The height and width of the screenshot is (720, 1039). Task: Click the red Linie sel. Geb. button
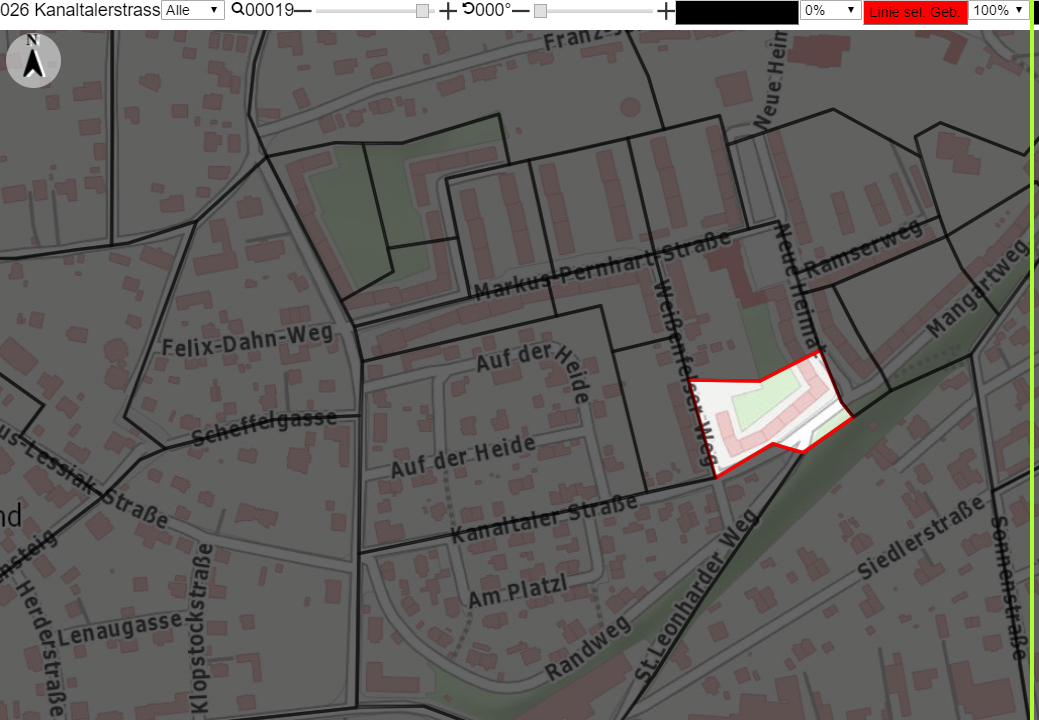click(x=915, y=13)
